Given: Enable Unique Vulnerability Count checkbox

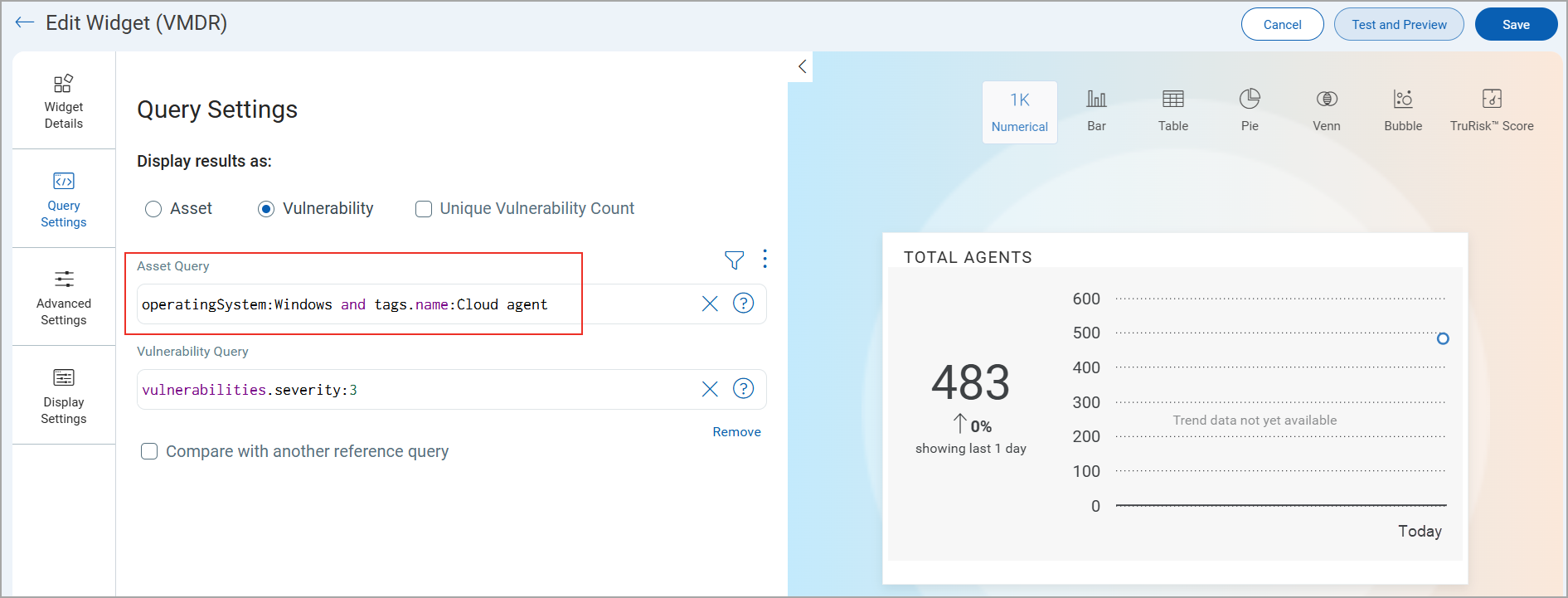Looking at the screenshot, I should 424,209.
